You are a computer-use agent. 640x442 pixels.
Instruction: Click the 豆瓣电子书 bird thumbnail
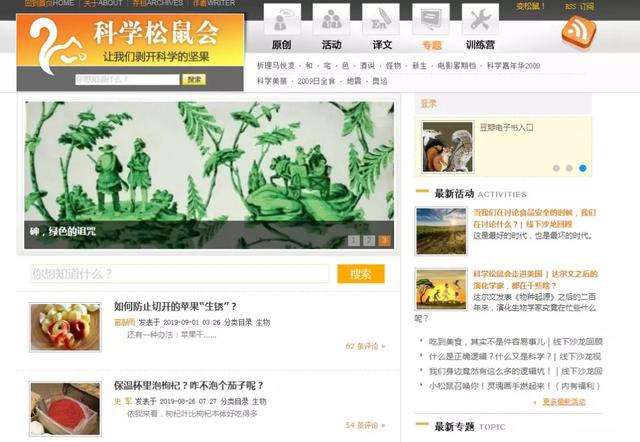pyautogui.click(x=448, y=147)
